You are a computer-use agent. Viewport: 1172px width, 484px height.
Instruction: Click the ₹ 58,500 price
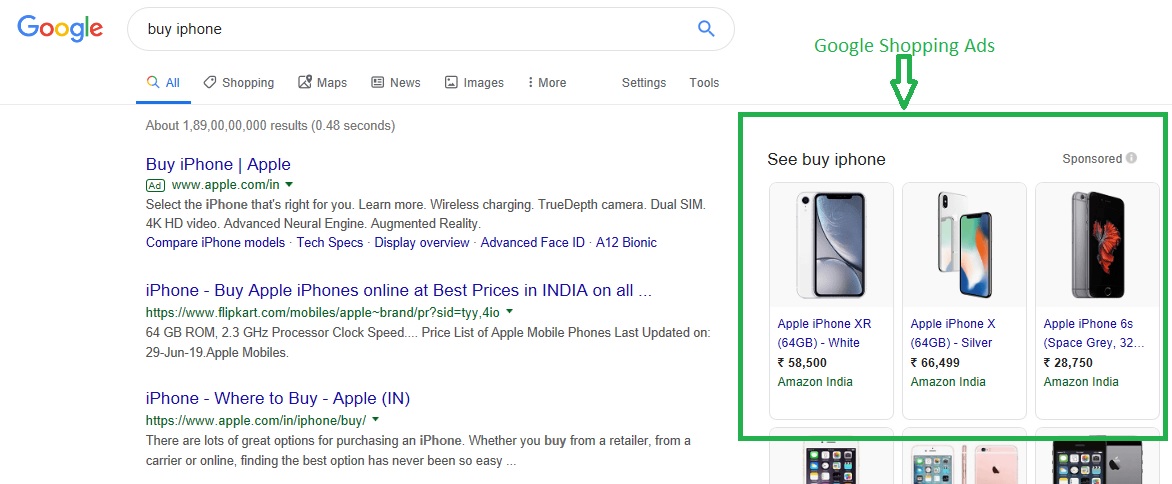click(802, 363)
